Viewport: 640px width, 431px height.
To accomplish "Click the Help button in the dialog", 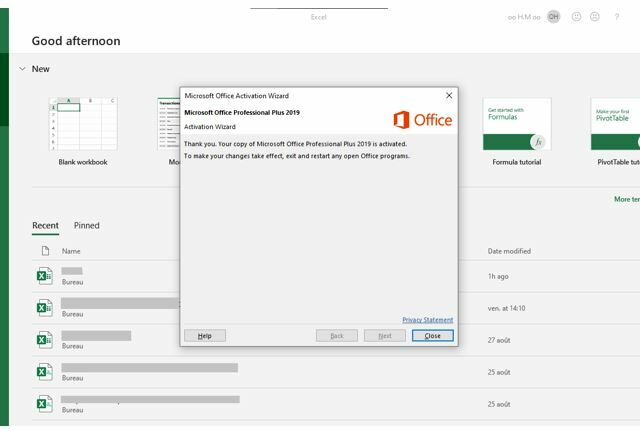I will [x=204, y=336].
